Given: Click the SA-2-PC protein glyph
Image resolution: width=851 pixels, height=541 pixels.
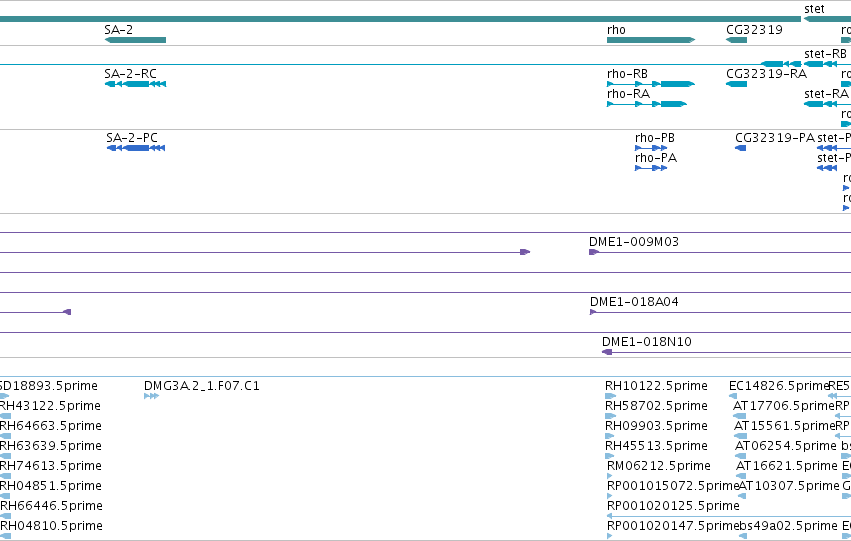Looking at the screenshot, I should pos(136,148).
